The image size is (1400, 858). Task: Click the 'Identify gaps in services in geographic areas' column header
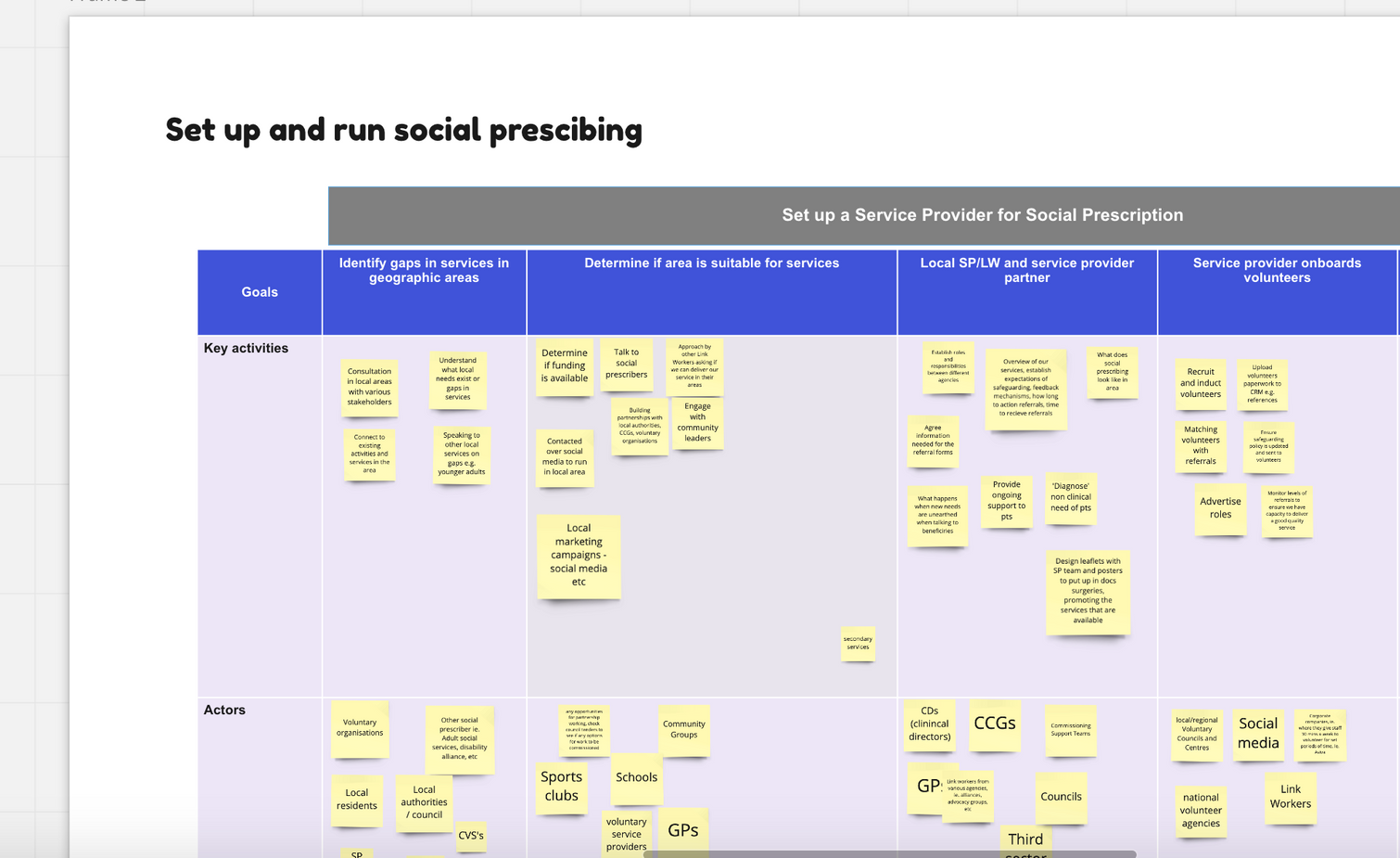424,292
